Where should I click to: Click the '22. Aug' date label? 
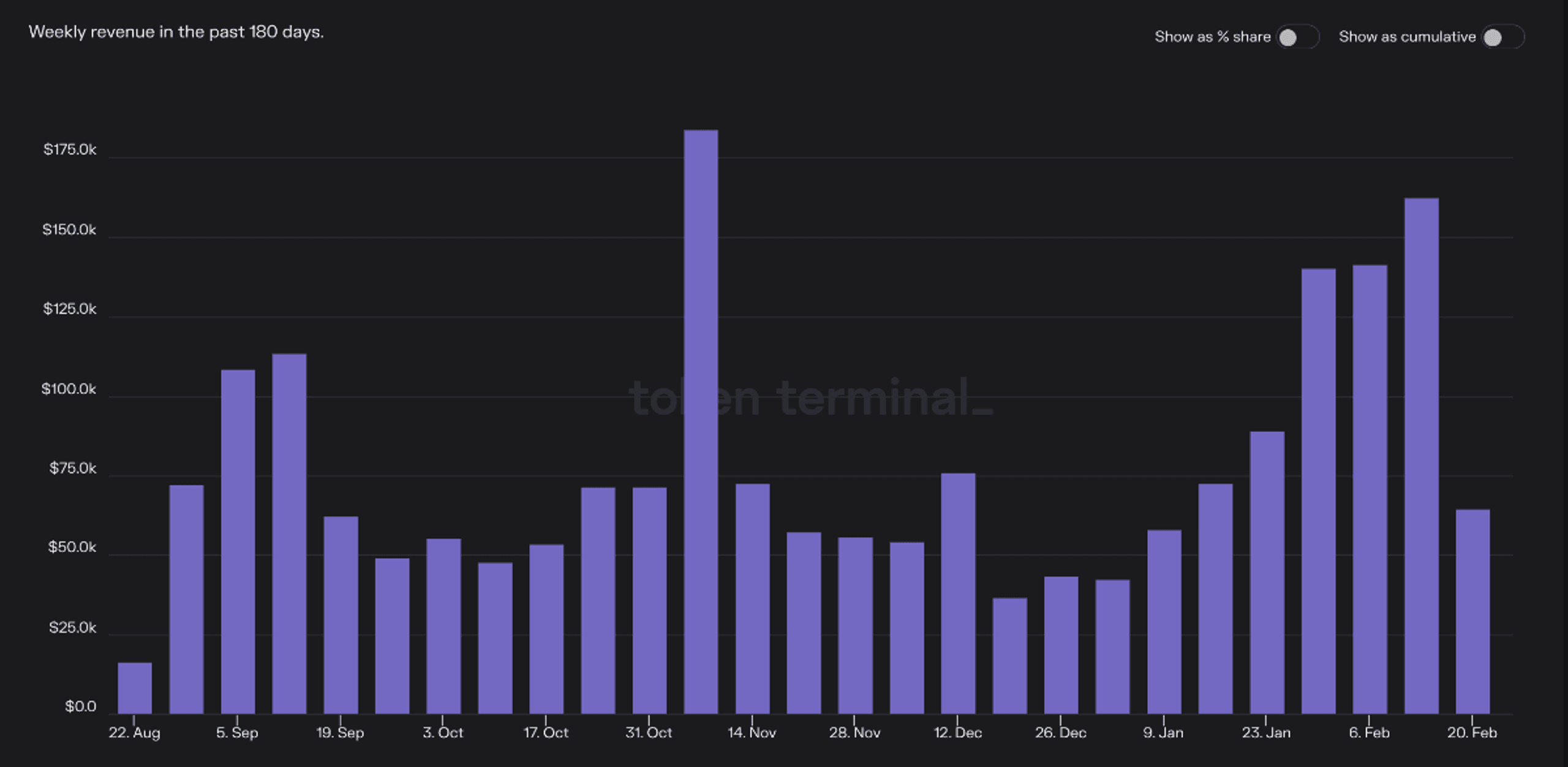coord(134,733)
